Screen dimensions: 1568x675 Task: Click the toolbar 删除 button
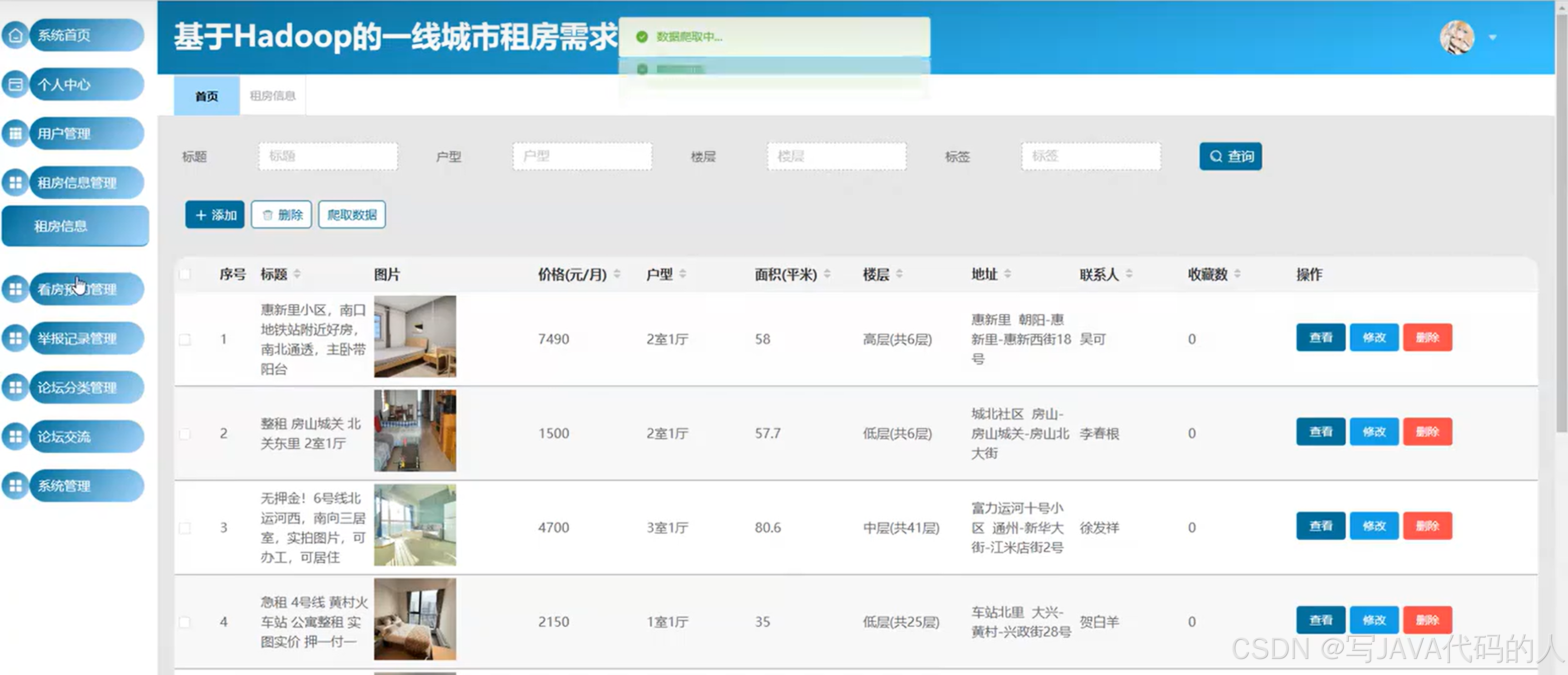(281, 215)
